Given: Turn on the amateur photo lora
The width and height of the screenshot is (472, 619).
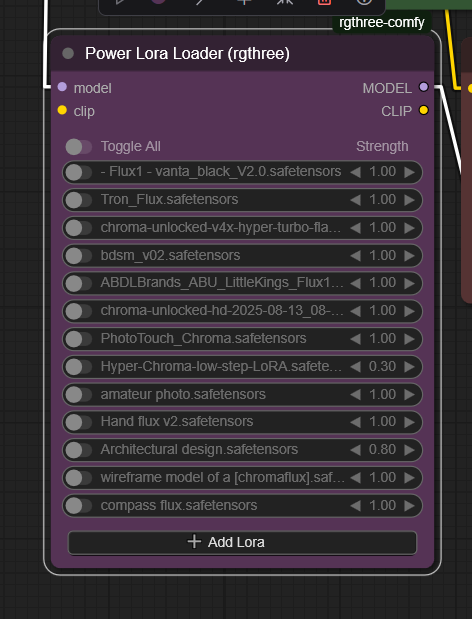Looking at the screenshot, I should 79,395.
